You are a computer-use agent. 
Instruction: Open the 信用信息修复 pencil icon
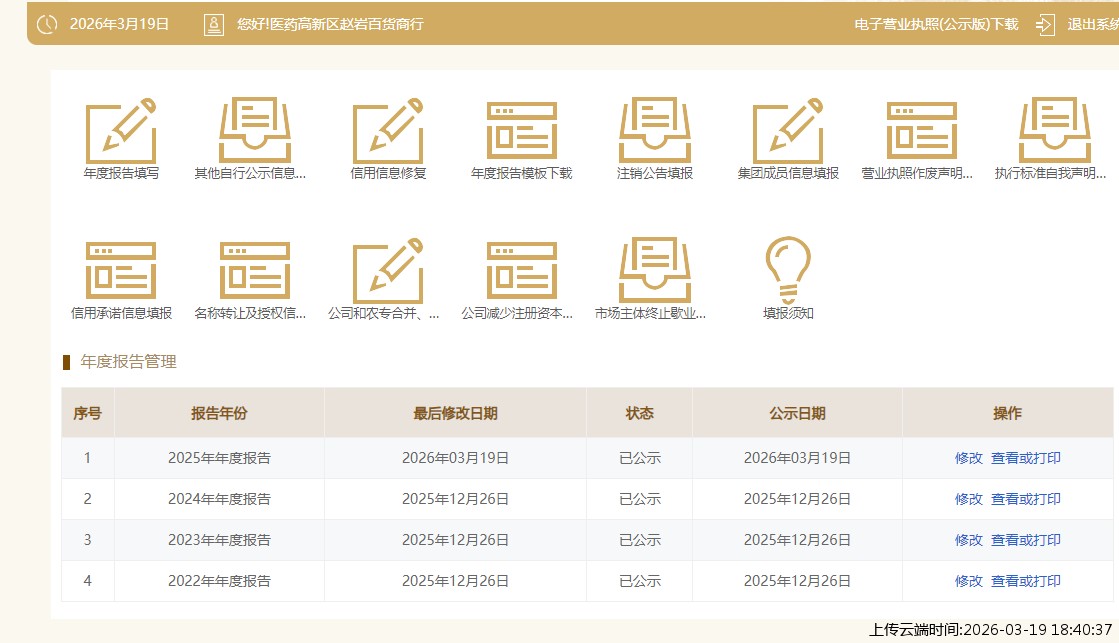coord(388,131)
